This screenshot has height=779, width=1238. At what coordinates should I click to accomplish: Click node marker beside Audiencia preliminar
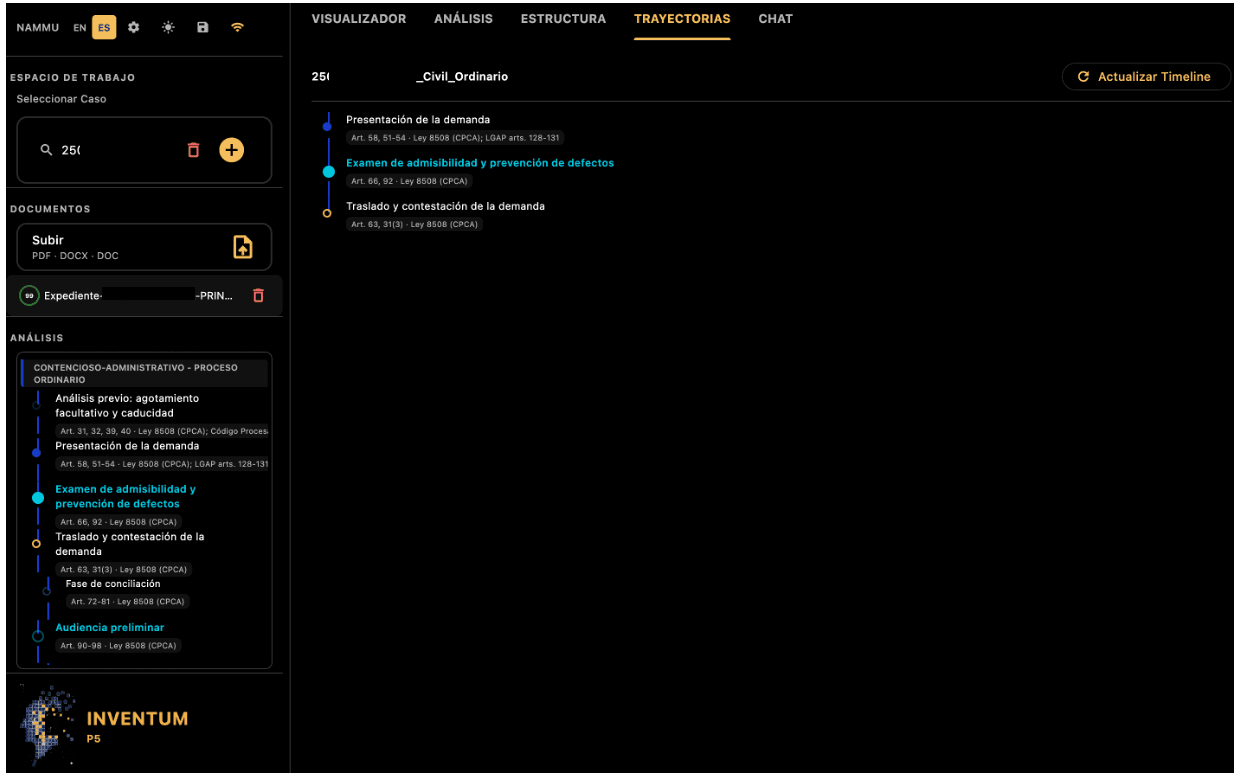[38, 635]
